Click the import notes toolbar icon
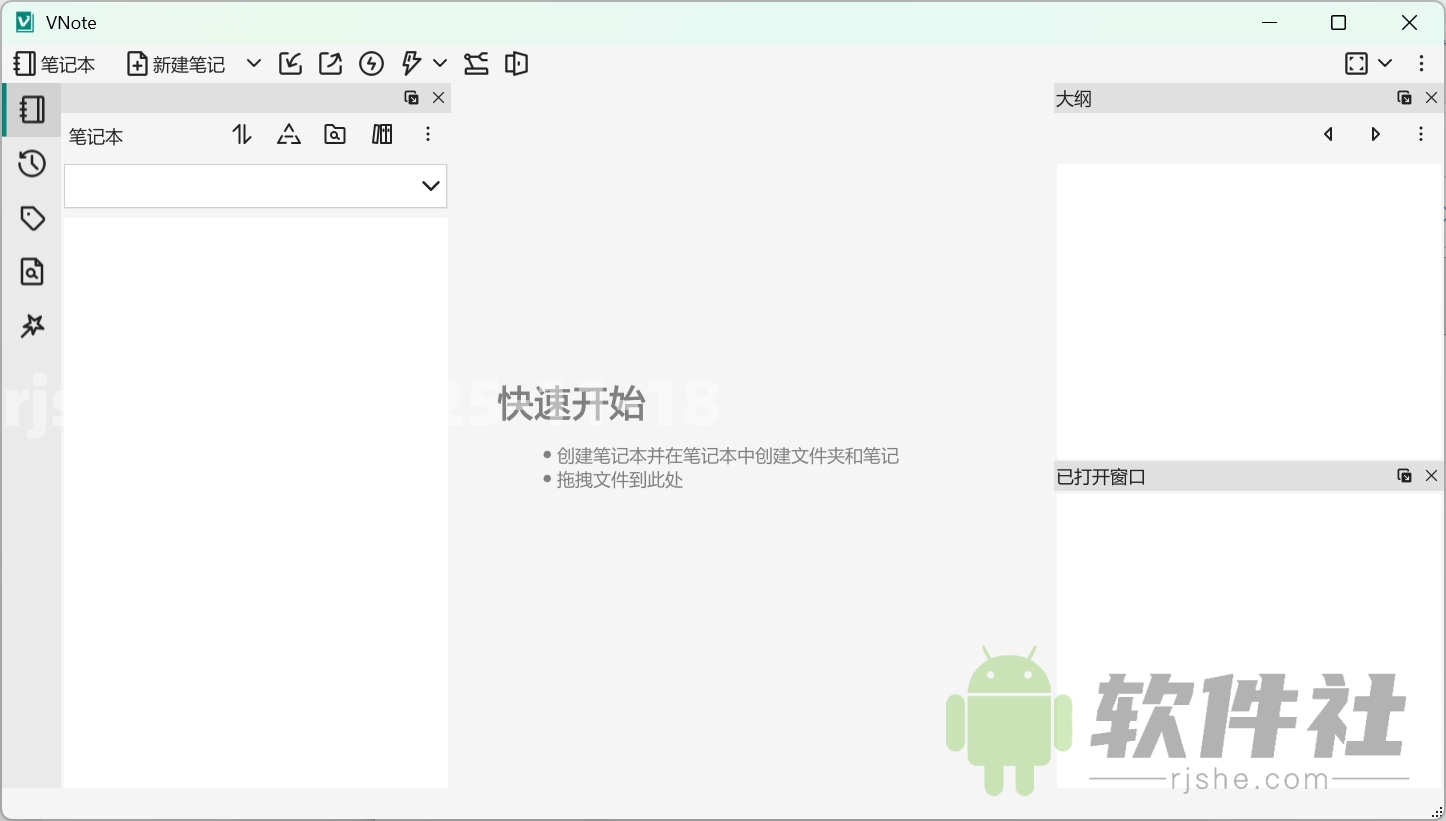The image size is (1446, 821). pyautogui.click(x=290, y=63)
